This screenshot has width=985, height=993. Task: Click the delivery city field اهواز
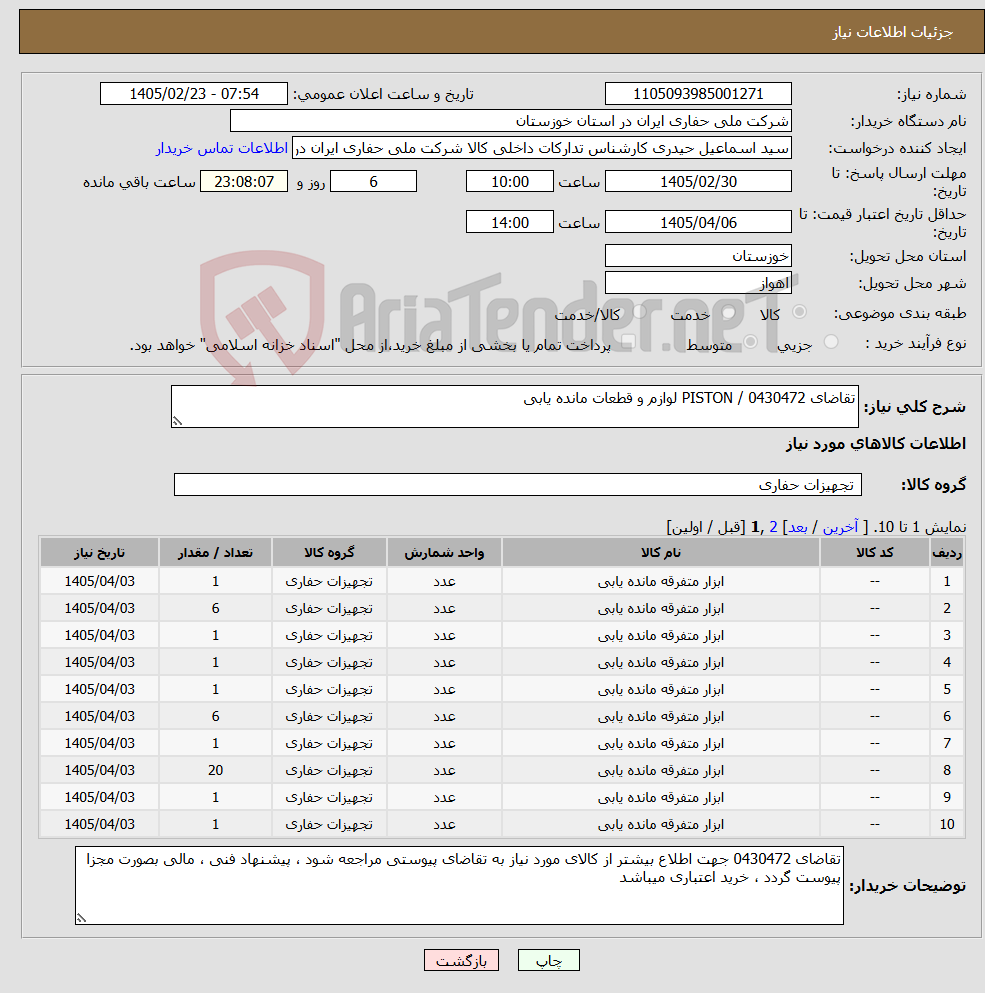click(x=698, y=283)
